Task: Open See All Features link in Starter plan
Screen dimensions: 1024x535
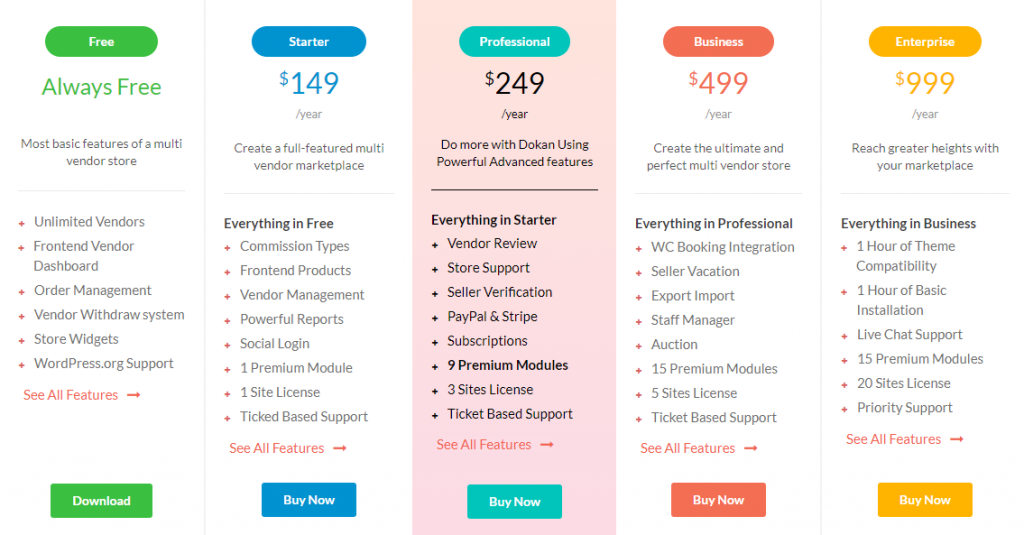Action: click(277, 448)
